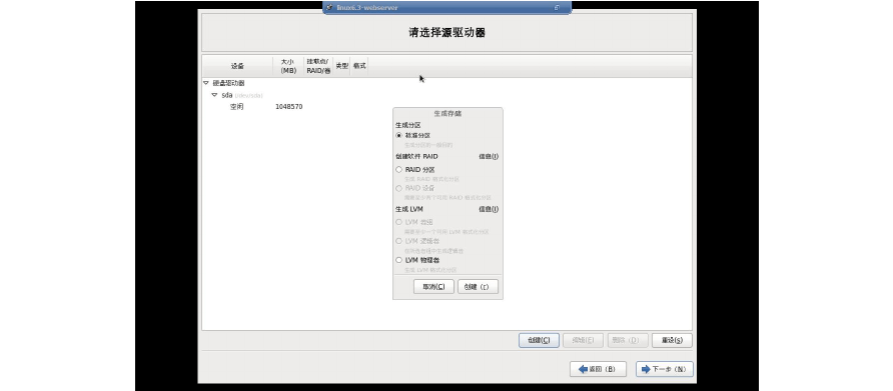893x391 pixels.
Task: Confirm with the dialog's 创建 (r) button
Action: (478, 287)
